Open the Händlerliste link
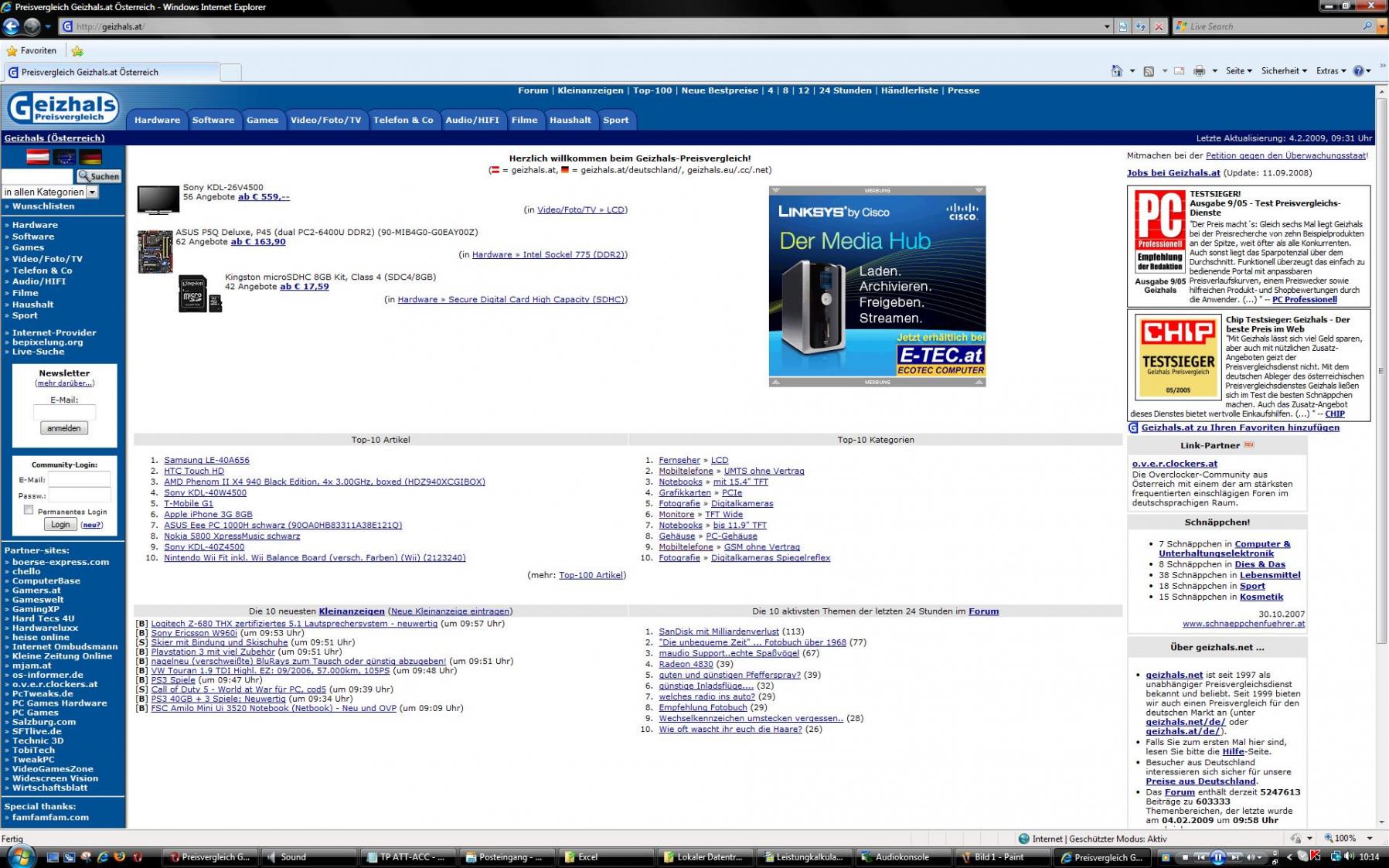This screenshot has height=868, width=1389. [910, 90]
